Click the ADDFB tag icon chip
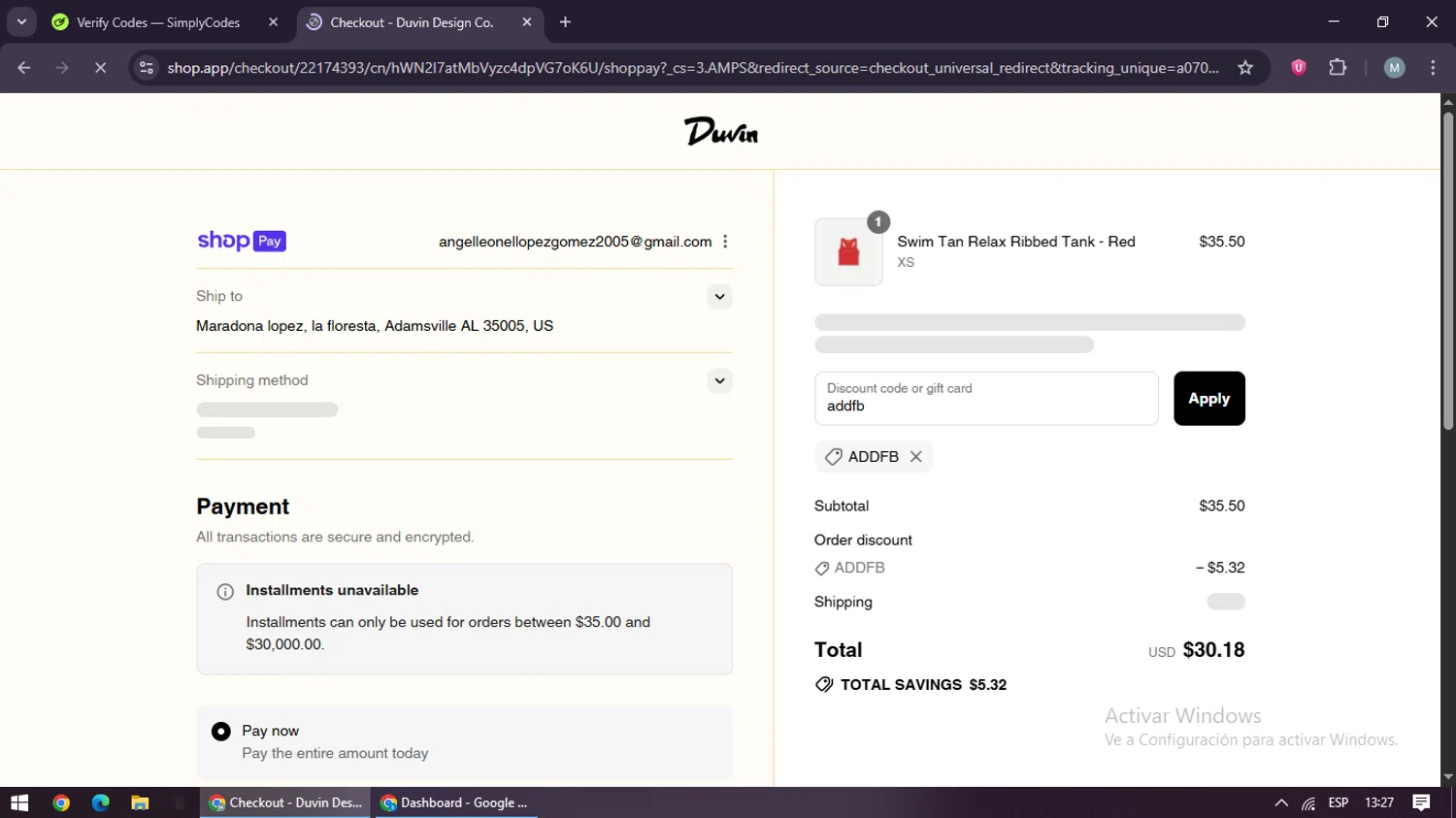 (x=833, y=456)
